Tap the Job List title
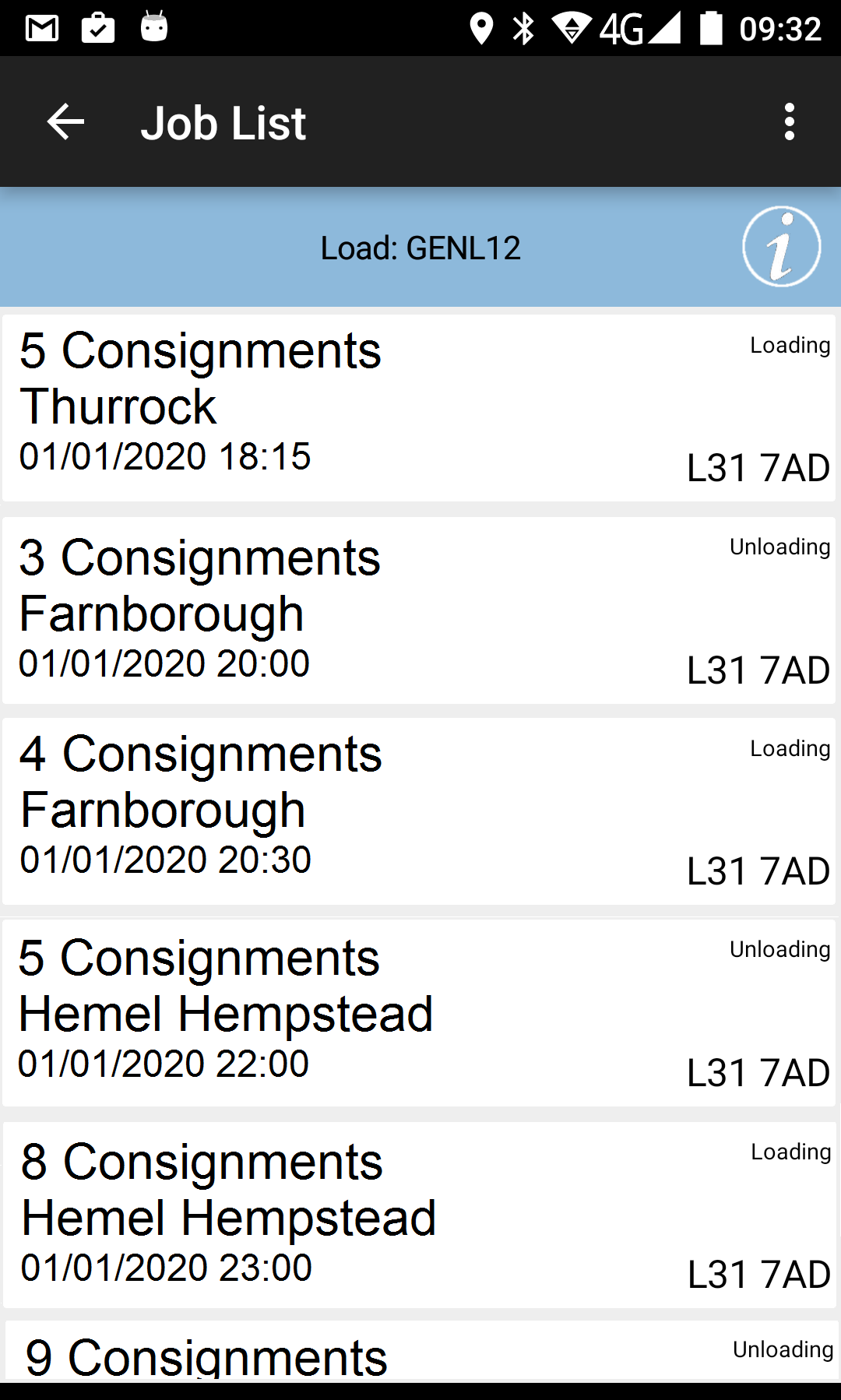This screenshot has height=1400, width=841. [x=223, y=123]
